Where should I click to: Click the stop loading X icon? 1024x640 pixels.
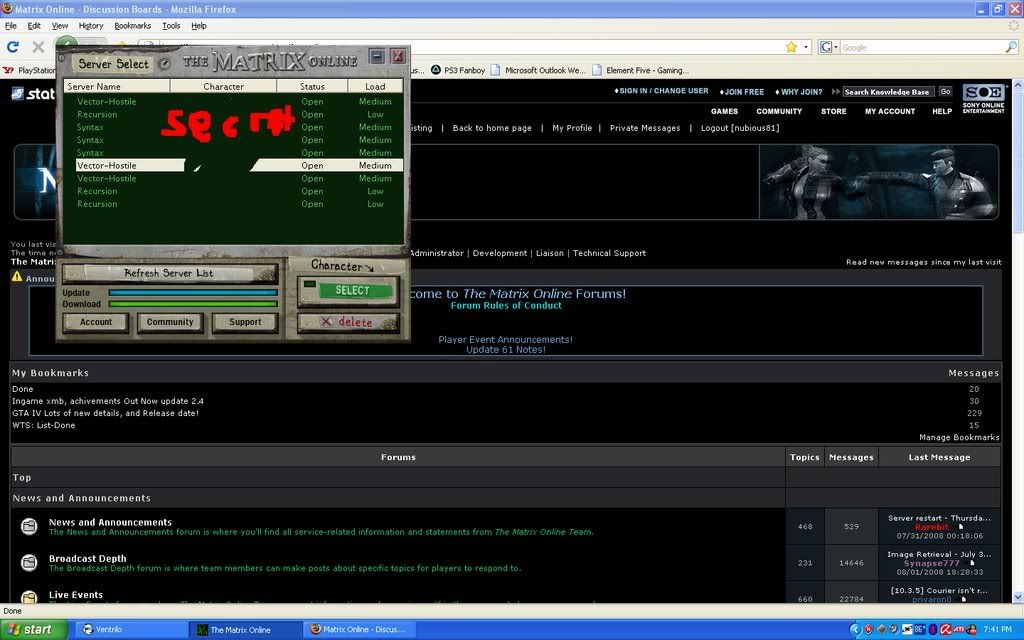(38, 47)
